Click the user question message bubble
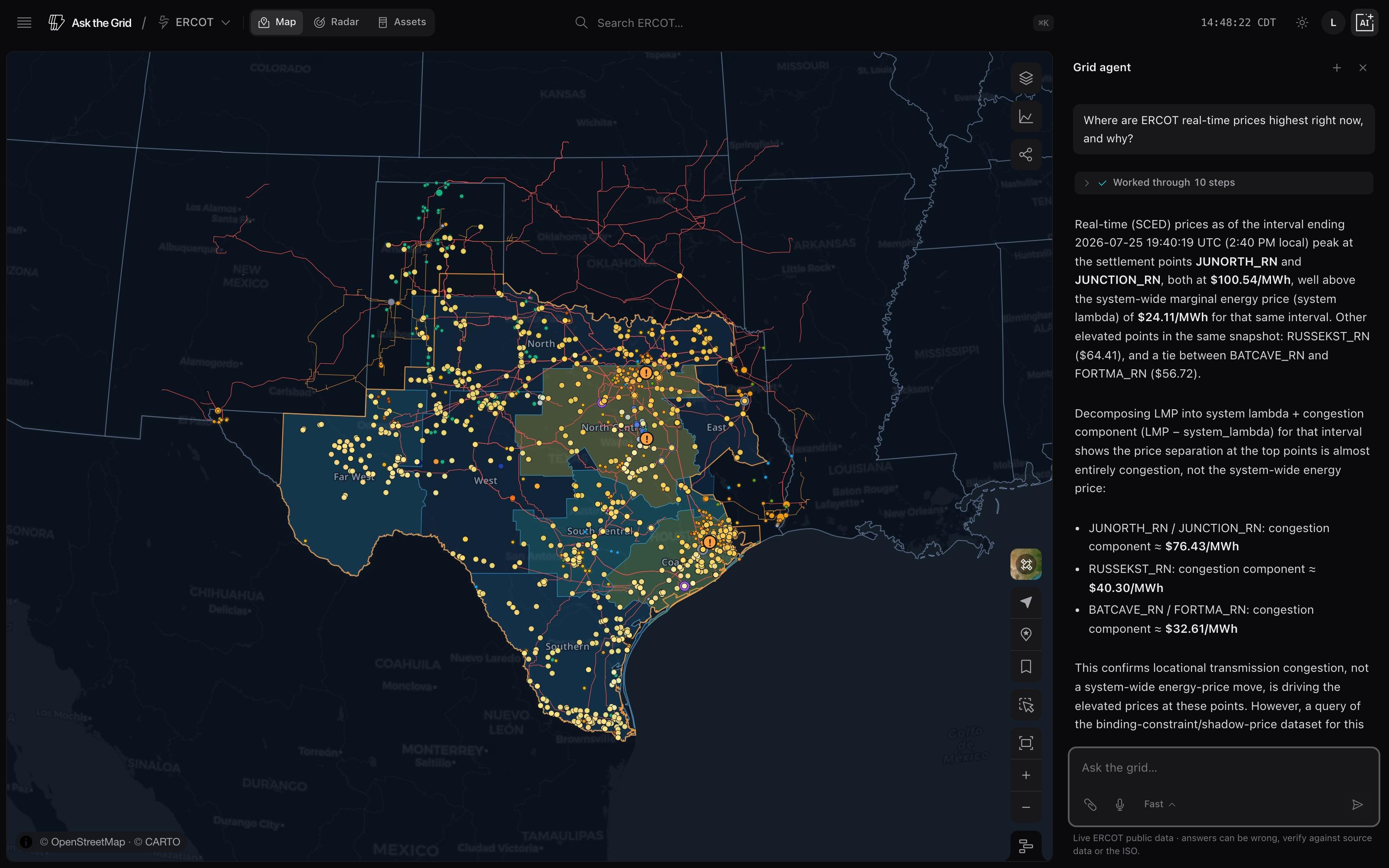Screen dimensions: 1389x868 pos(1223,129)
